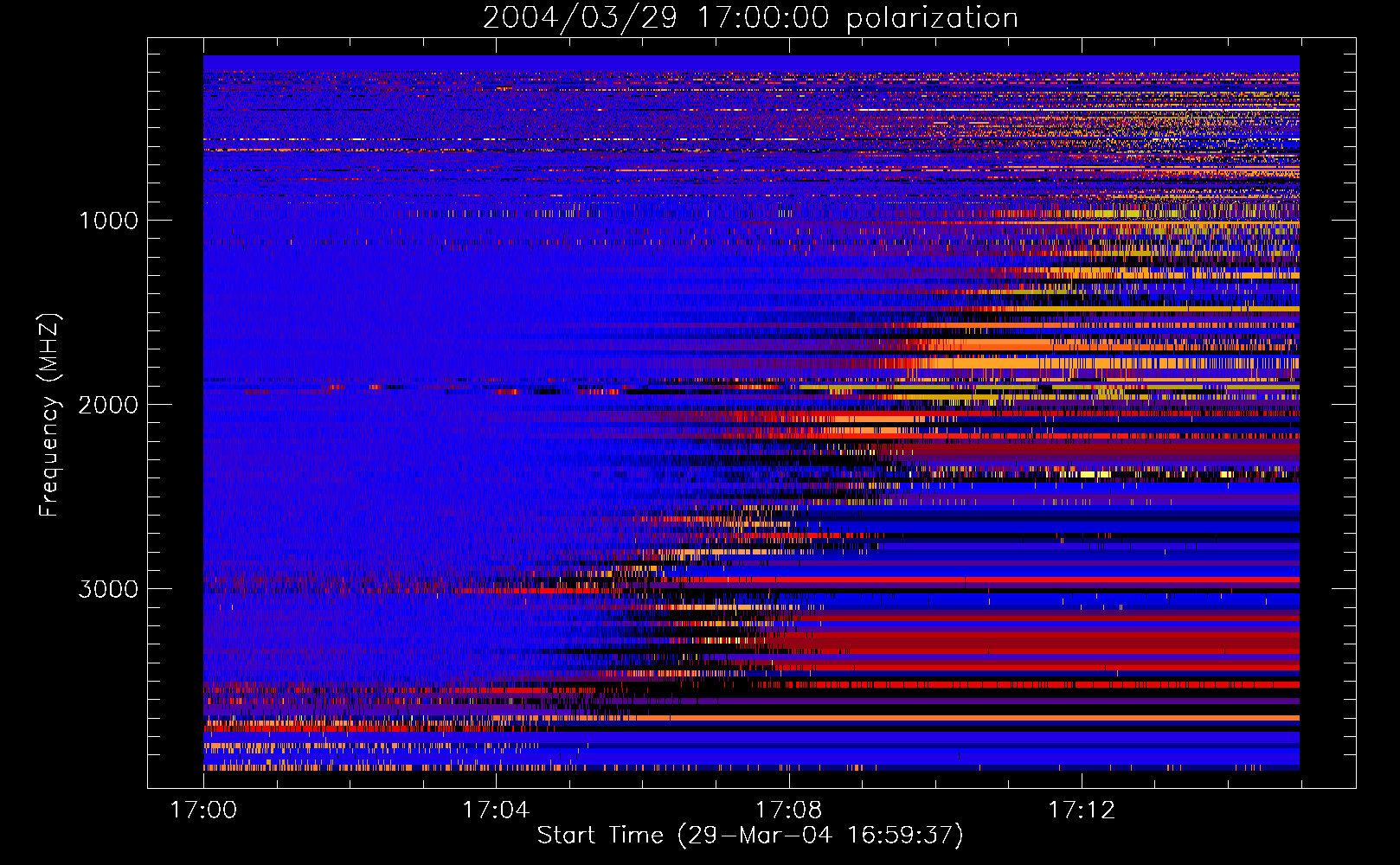
Task: Click the 2000 frequency tick label
Action: [108, 405]
